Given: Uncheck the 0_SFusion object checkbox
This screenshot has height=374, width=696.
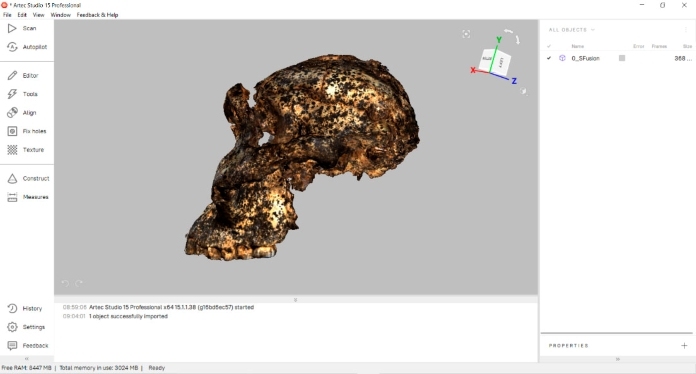Looking at the screenshot, I should tap(549, 58).
